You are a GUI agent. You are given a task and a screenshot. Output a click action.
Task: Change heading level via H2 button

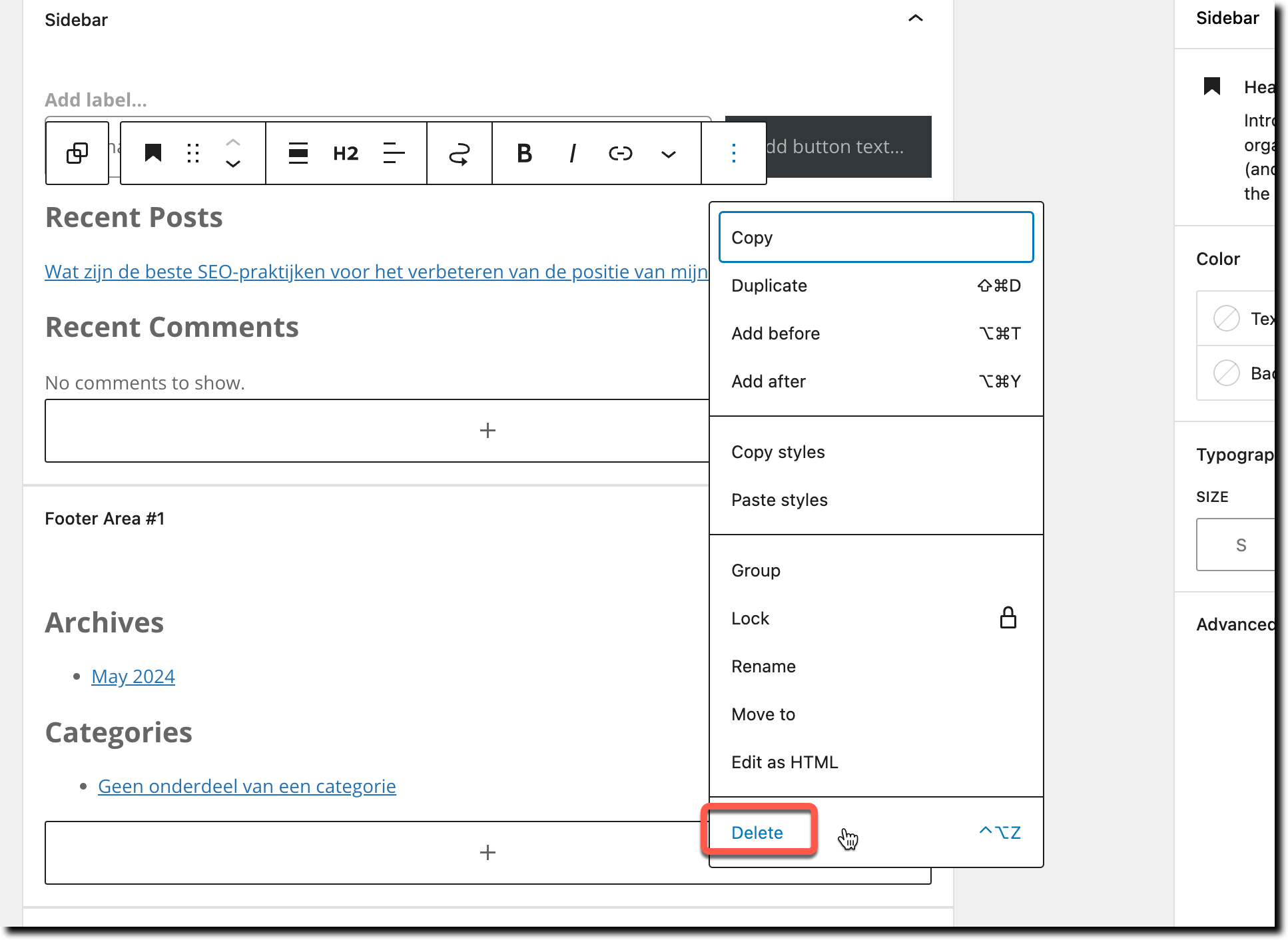click(346, 153)
